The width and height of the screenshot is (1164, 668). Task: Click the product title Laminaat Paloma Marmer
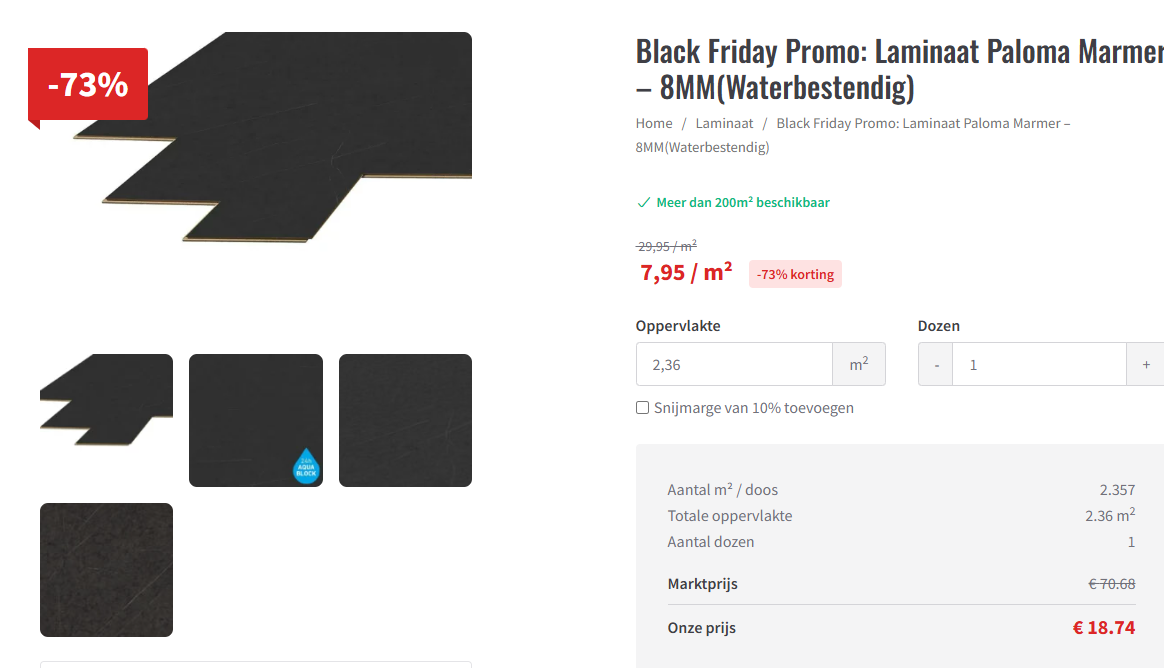pyautogui.click(x=900, y=70)
